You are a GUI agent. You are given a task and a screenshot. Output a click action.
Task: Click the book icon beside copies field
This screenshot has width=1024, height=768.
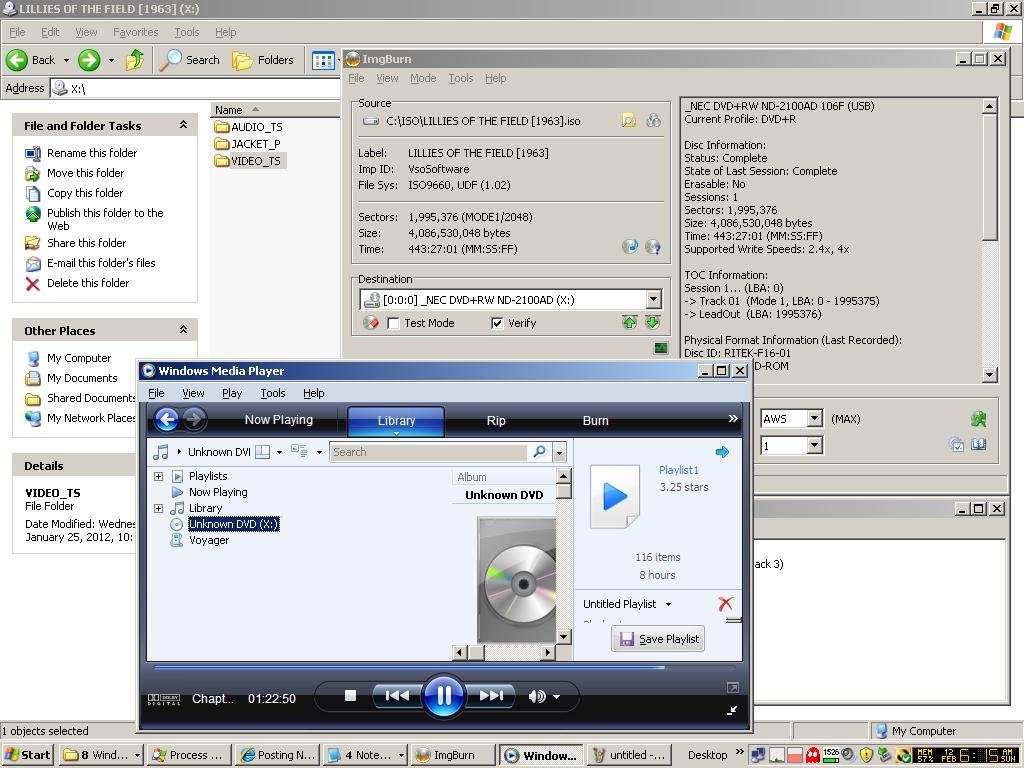(x=978, y=445)
